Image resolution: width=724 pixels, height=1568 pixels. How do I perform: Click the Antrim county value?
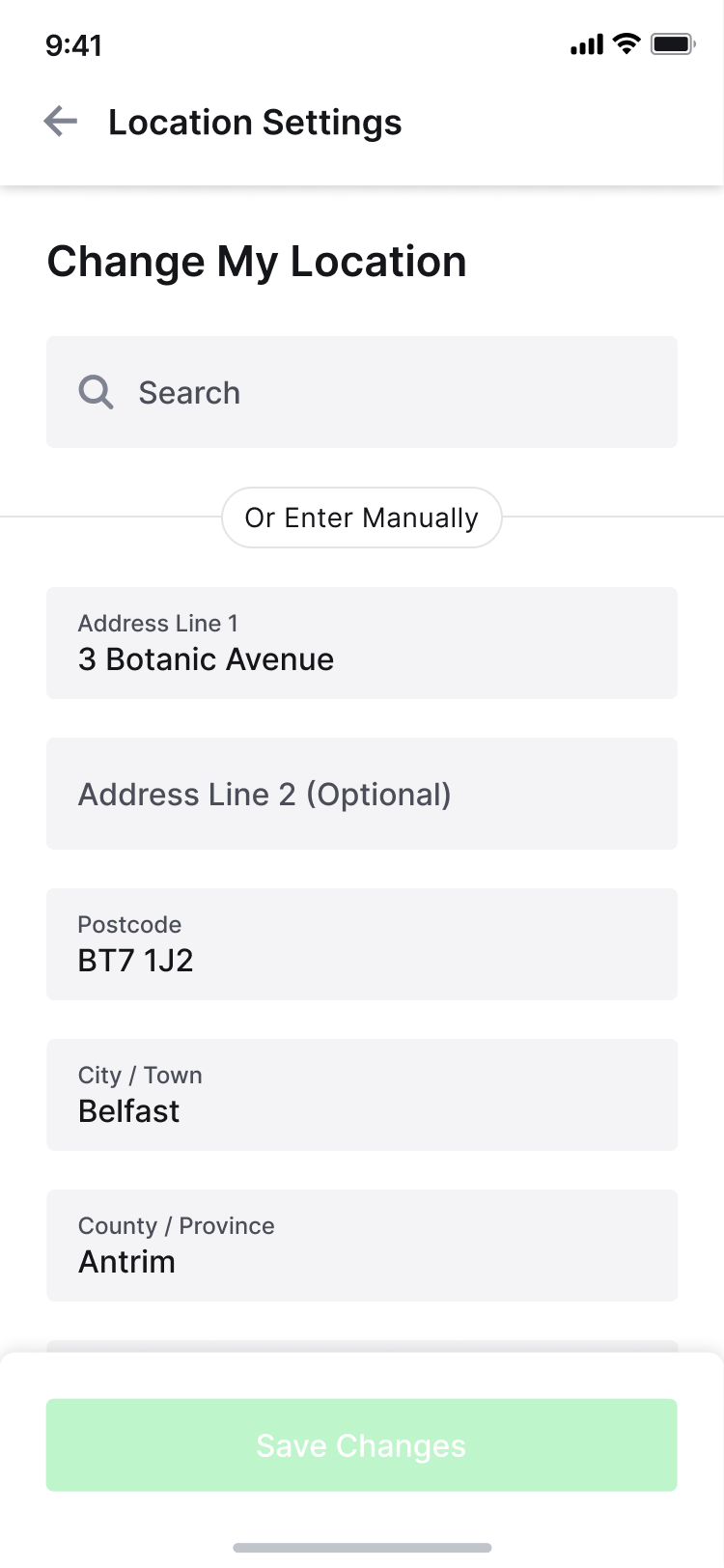pyautogui.click(x=126, y=1262)
